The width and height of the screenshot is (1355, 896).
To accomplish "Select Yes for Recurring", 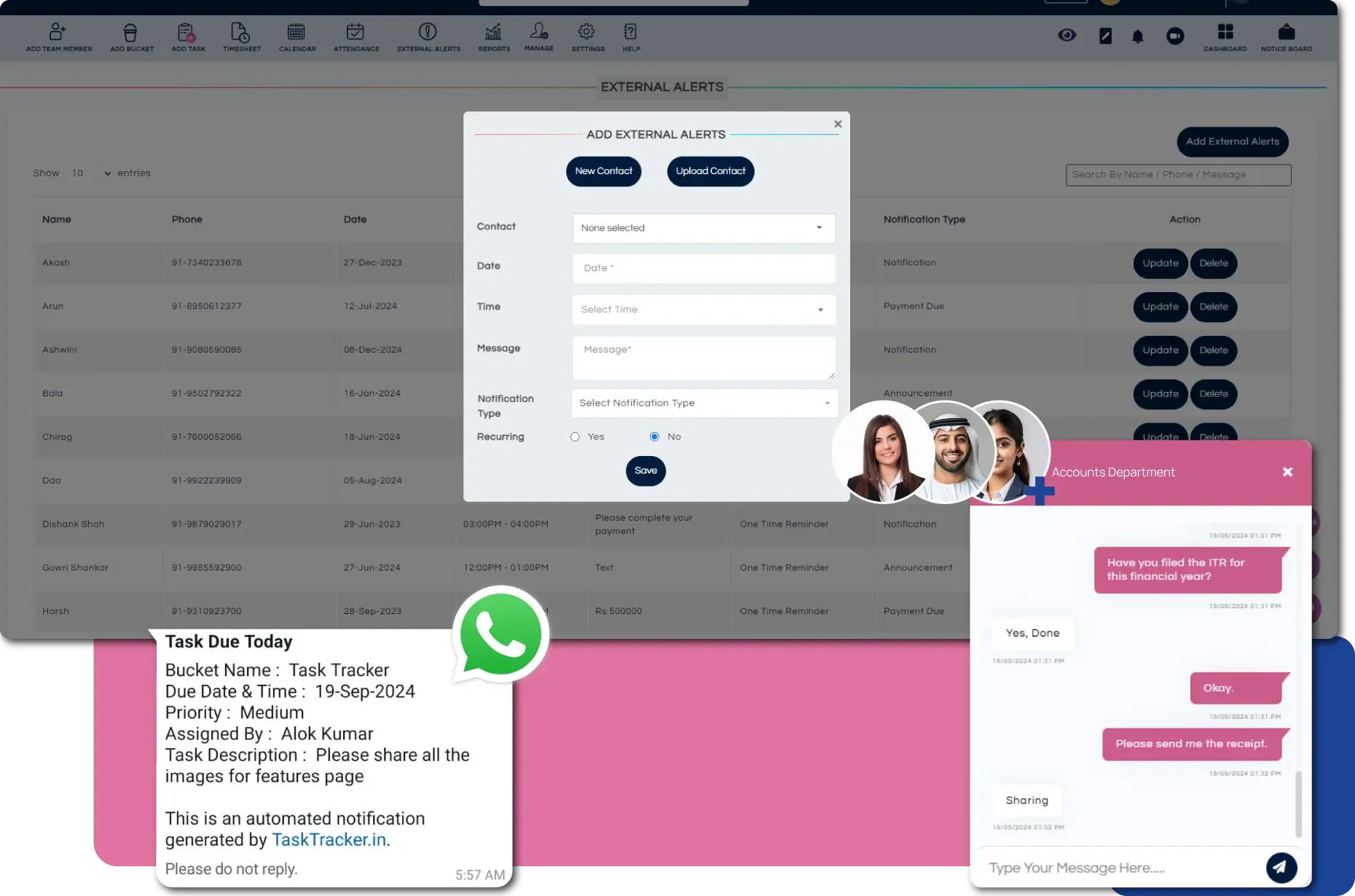I will click(576, 437).
